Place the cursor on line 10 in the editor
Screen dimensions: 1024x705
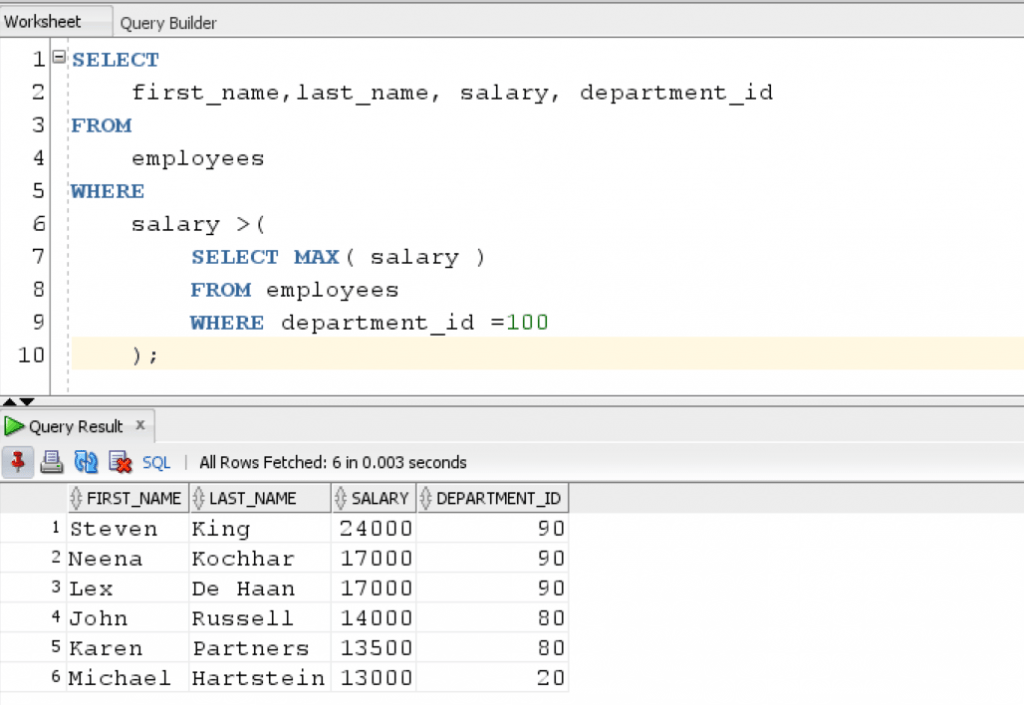click(200, 355)
